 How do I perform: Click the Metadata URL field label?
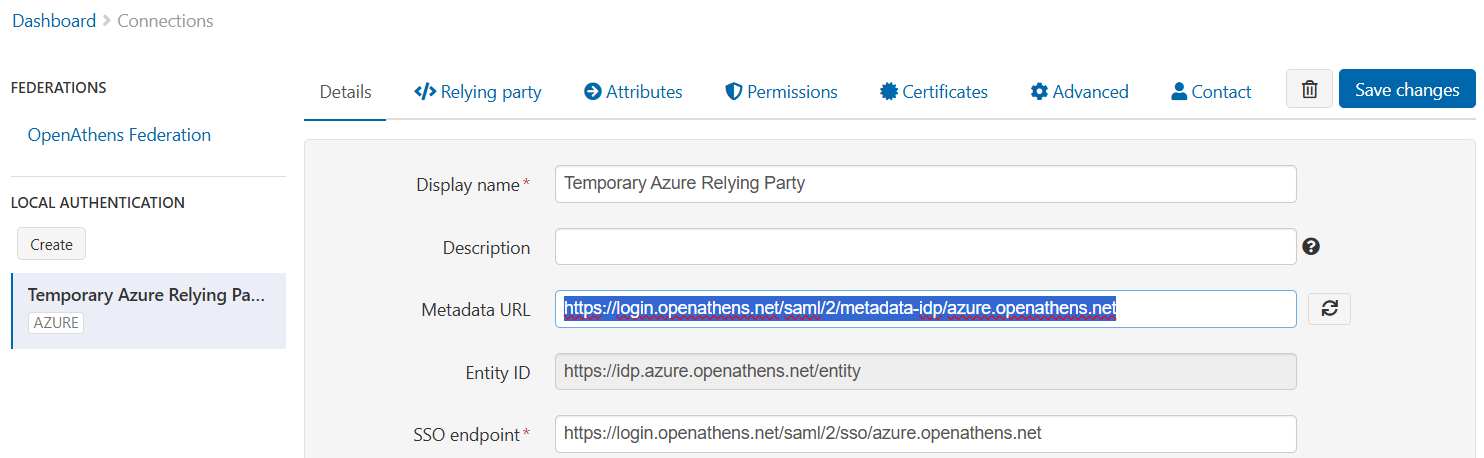point(476,310)
